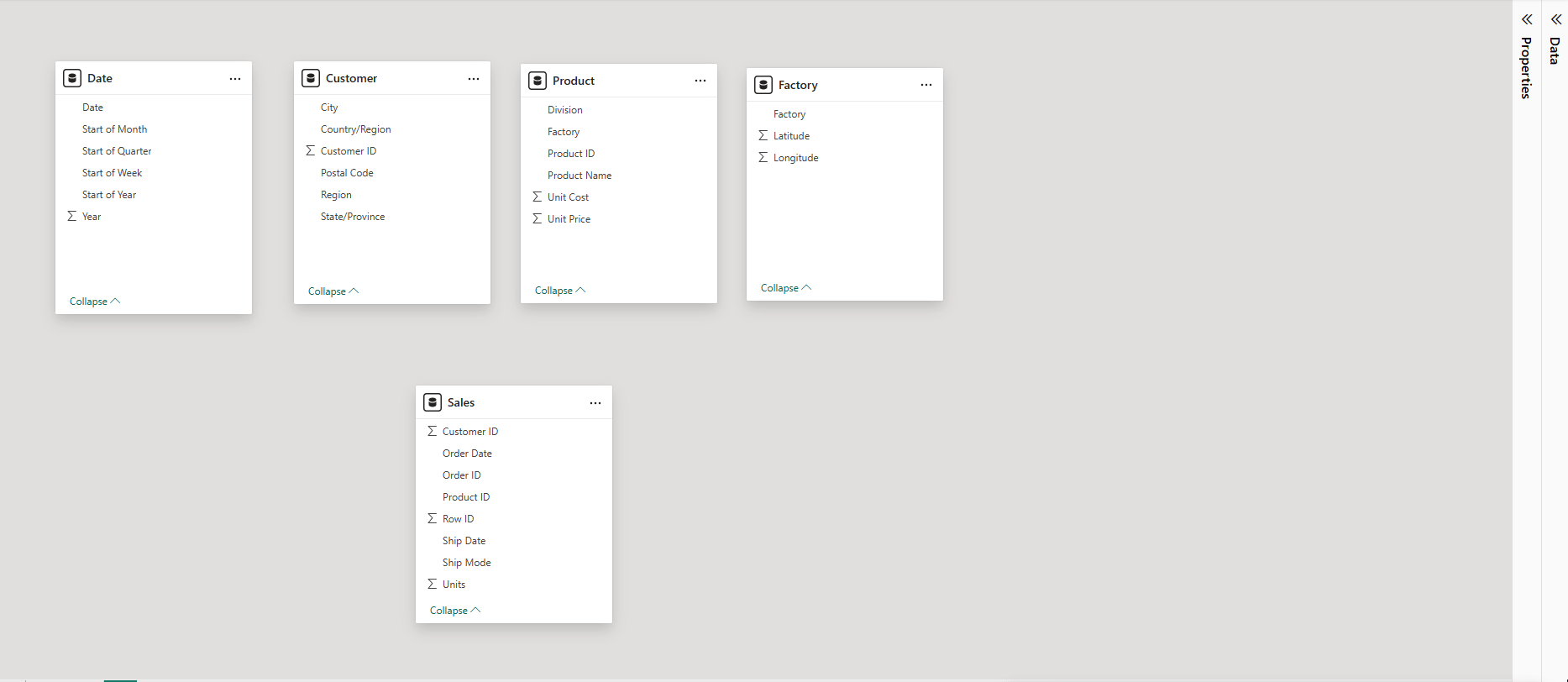Collapse the Sales table card

[x=455, y=611]
